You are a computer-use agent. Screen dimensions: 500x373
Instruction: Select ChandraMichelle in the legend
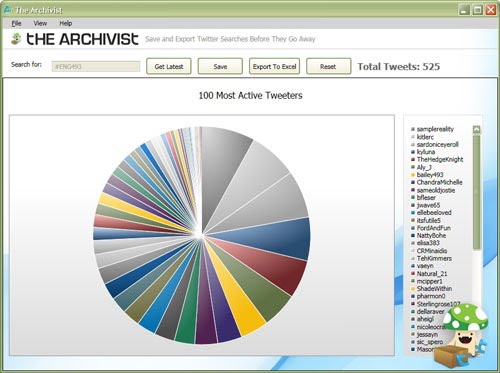point(439,182)
